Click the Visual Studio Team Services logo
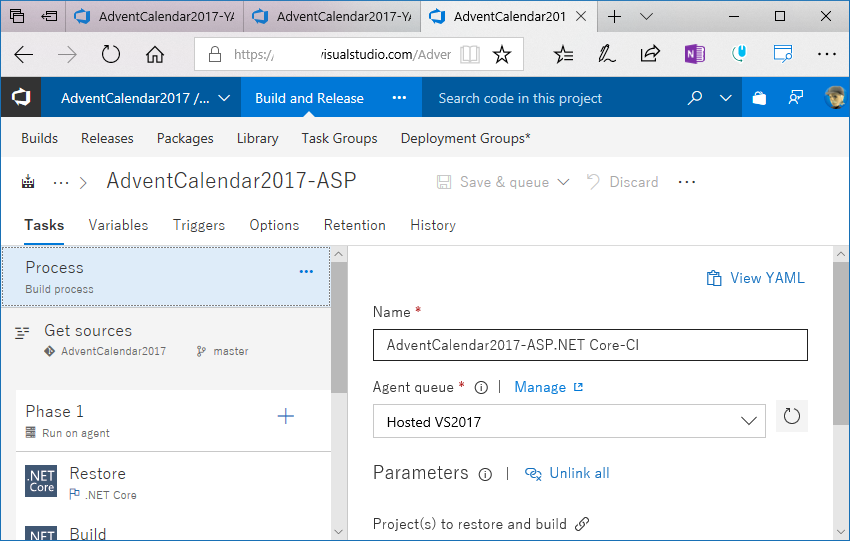The height and width of the screenshot is (541, 850). coord(21,98)
